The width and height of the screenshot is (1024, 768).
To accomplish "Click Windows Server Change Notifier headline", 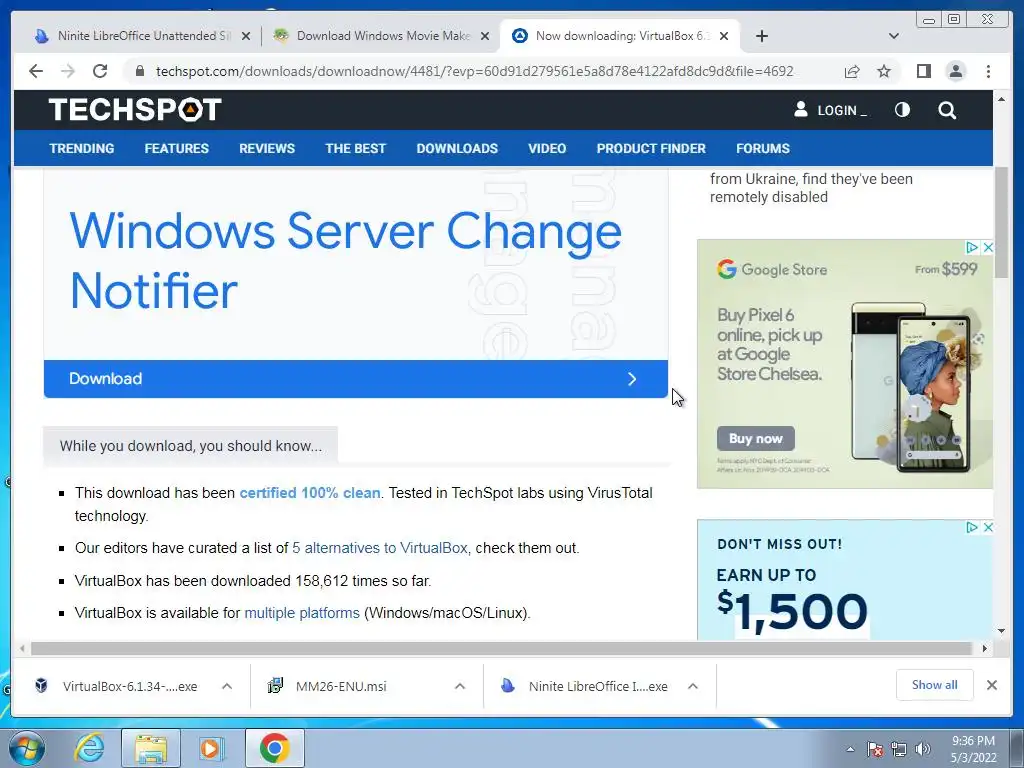I will click(345, 261).
